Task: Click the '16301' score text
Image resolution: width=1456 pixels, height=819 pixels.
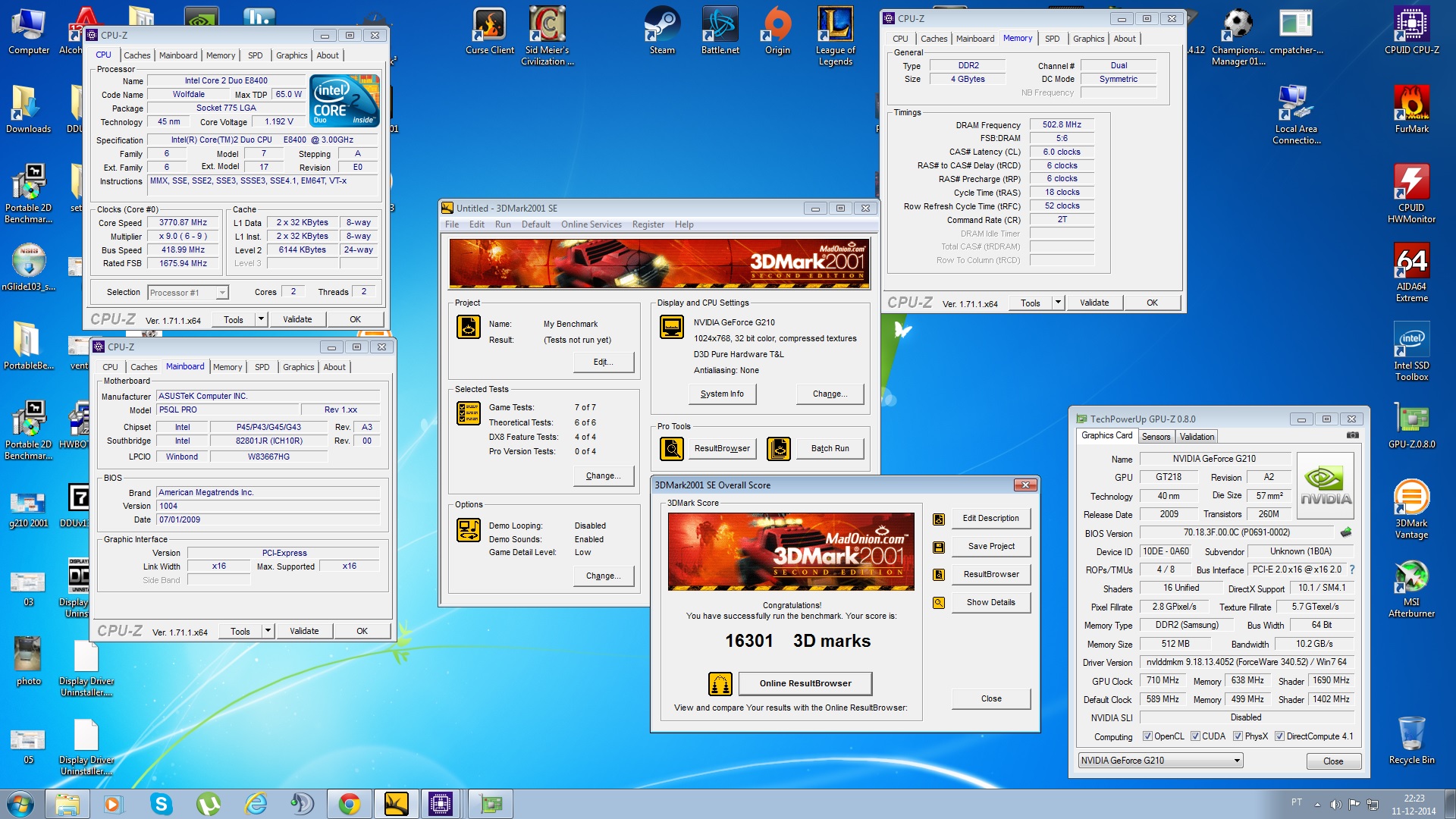Action: point(748,641)
